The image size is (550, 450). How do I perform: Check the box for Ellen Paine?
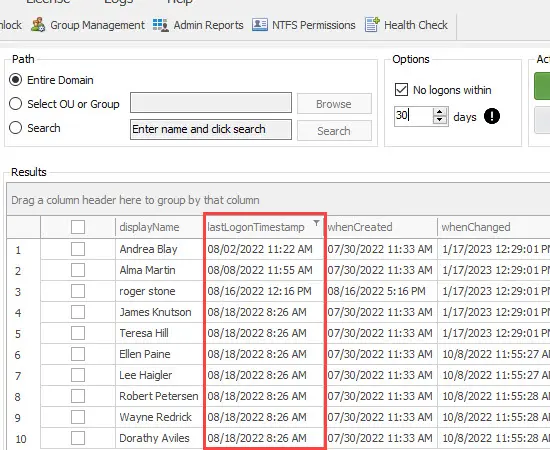tap(78, 354)
